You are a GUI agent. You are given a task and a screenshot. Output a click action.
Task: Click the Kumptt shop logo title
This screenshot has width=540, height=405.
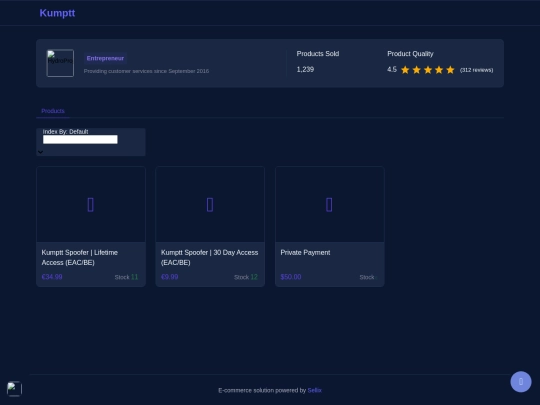(x=57, y=13)
